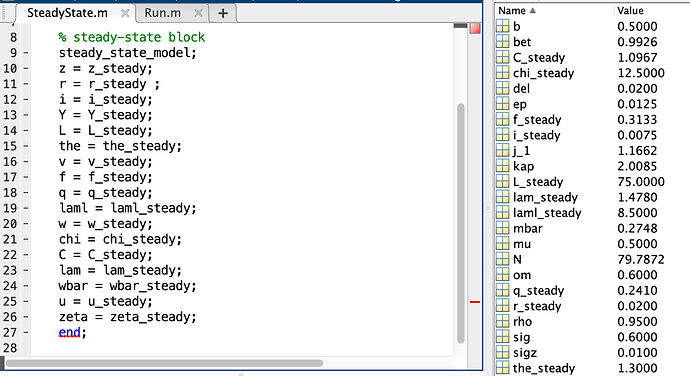Screen dimensions: 690x376
Task: Select variable icon for L_steady
Action: pos(503,182)
